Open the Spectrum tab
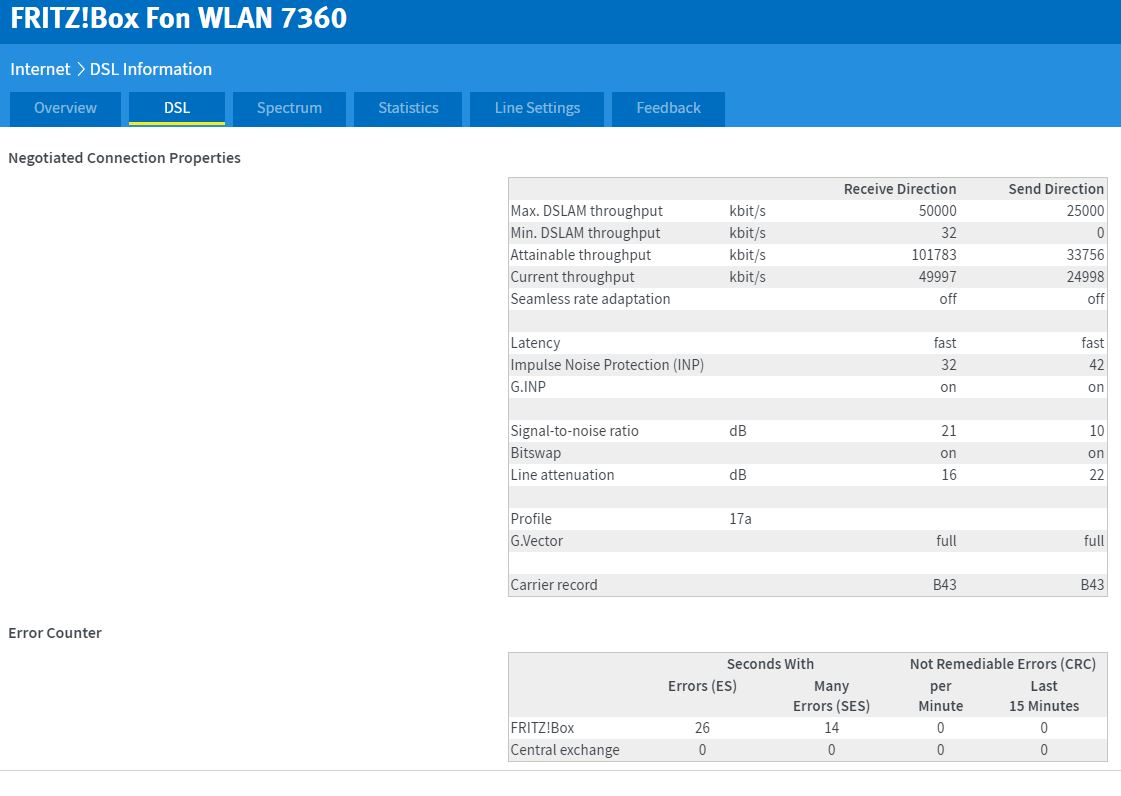Viewport: 1121px width, 796px height. 289,108
